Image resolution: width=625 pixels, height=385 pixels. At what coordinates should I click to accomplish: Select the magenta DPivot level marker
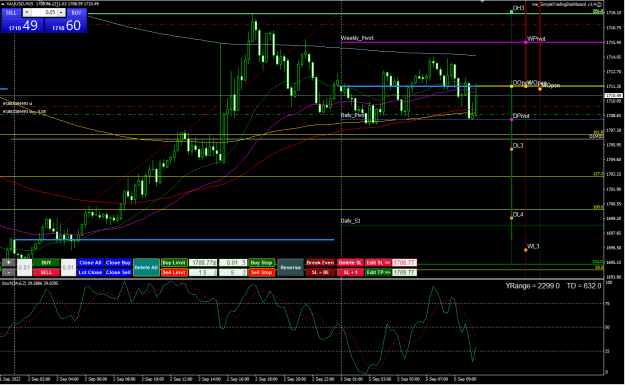click(512, 120)
